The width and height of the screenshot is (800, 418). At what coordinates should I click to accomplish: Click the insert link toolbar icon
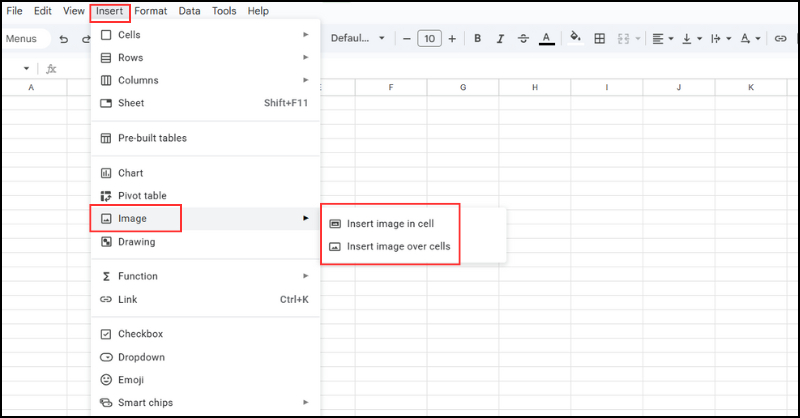coord(780,38)
